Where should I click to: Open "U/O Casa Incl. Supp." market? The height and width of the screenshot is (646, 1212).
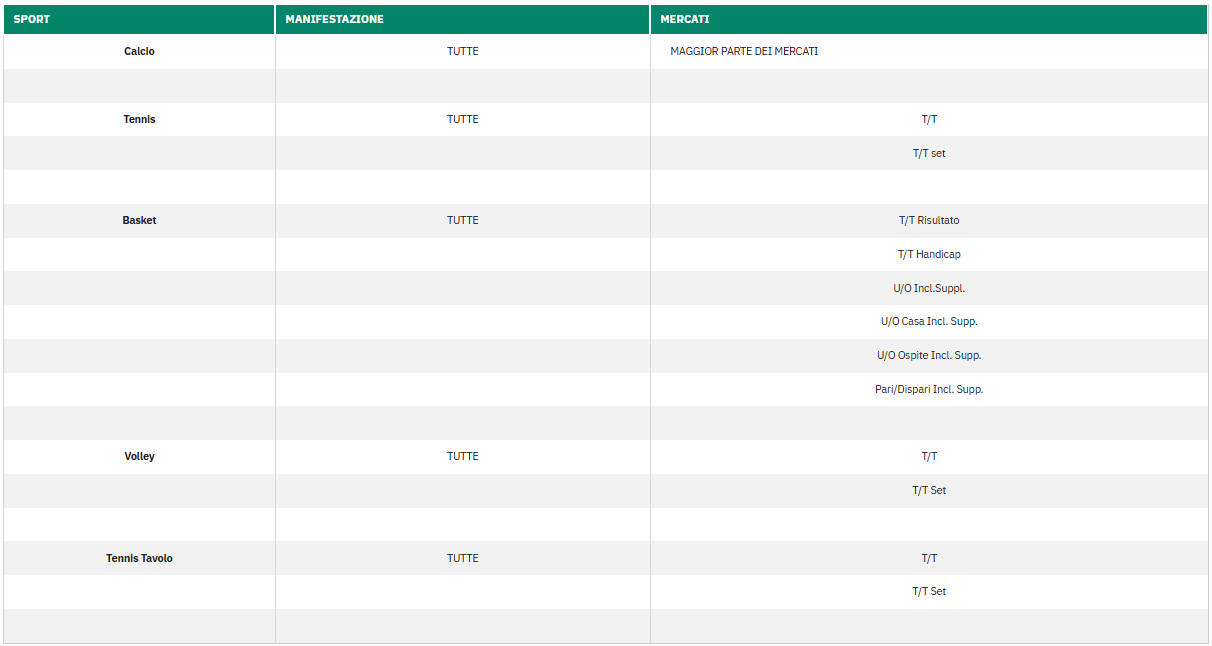pos(929,321)
